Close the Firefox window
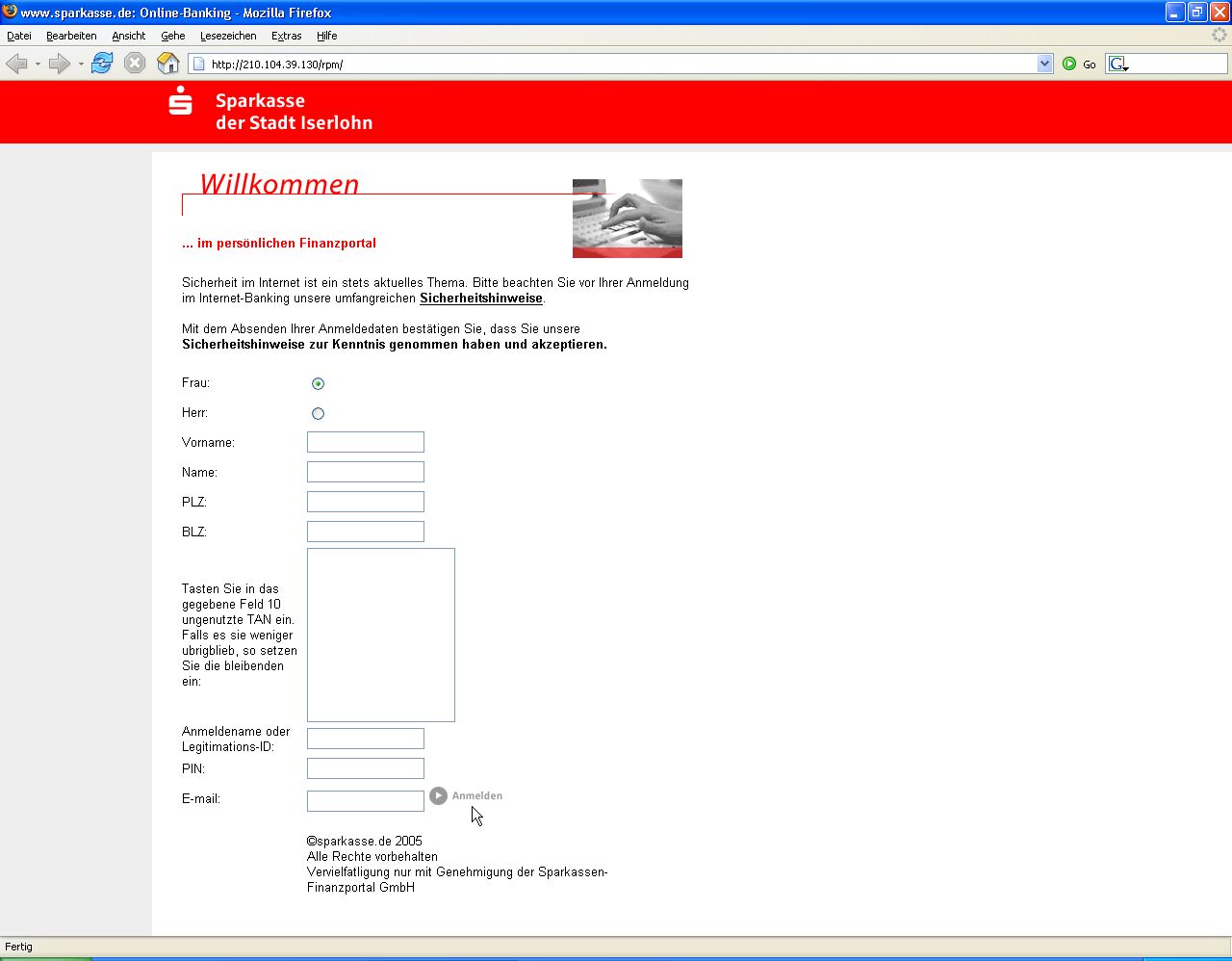The height and width of the screenshot is (961, 1232). click(x=1219, y=12)
